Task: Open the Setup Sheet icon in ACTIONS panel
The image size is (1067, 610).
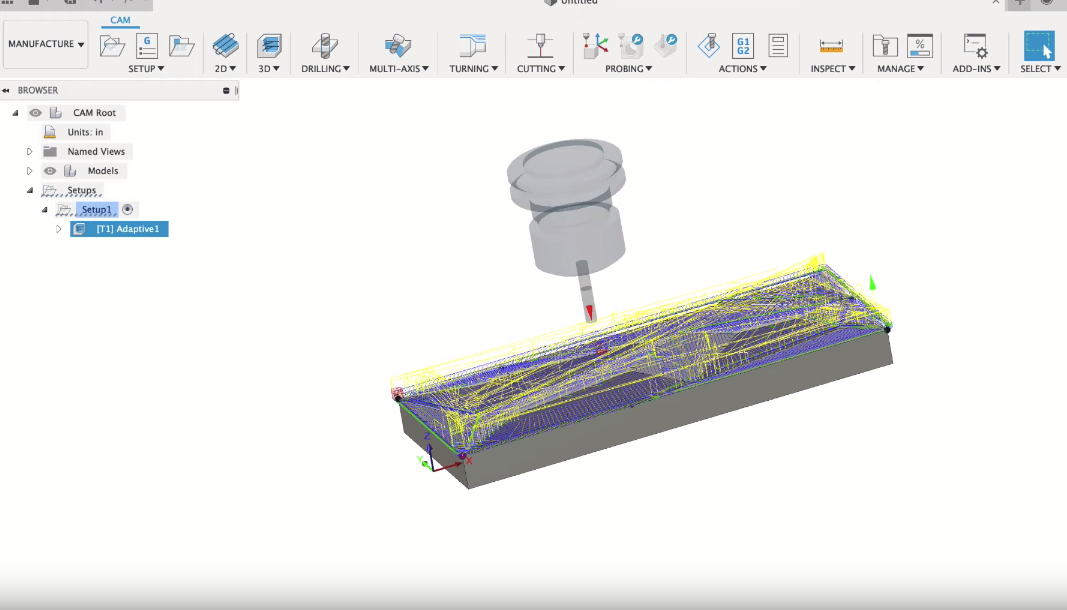Action: click(778, 44)
